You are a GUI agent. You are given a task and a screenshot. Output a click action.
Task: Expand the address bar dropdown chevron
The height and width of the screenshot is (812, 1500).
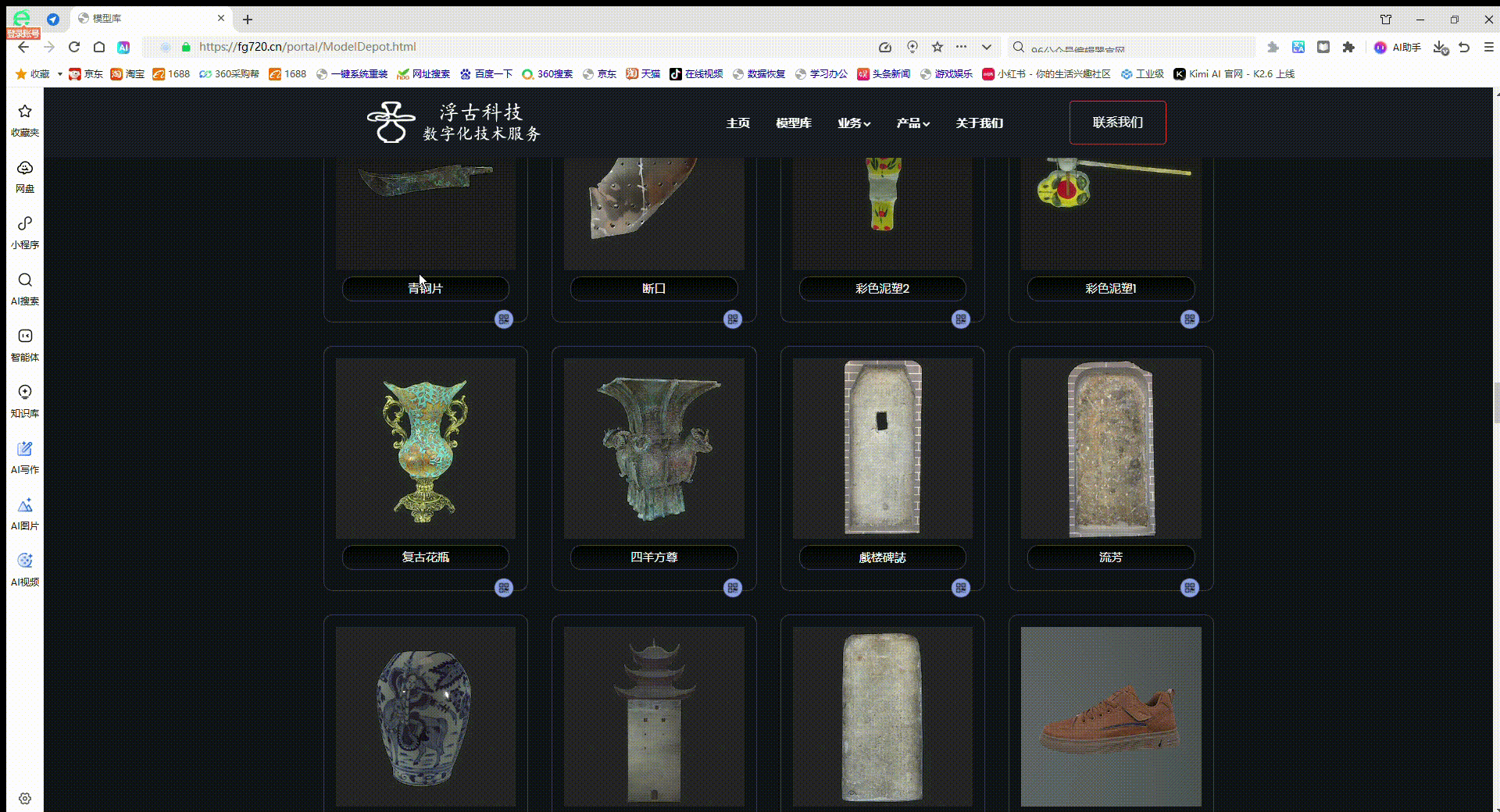[x=987, y=47]
